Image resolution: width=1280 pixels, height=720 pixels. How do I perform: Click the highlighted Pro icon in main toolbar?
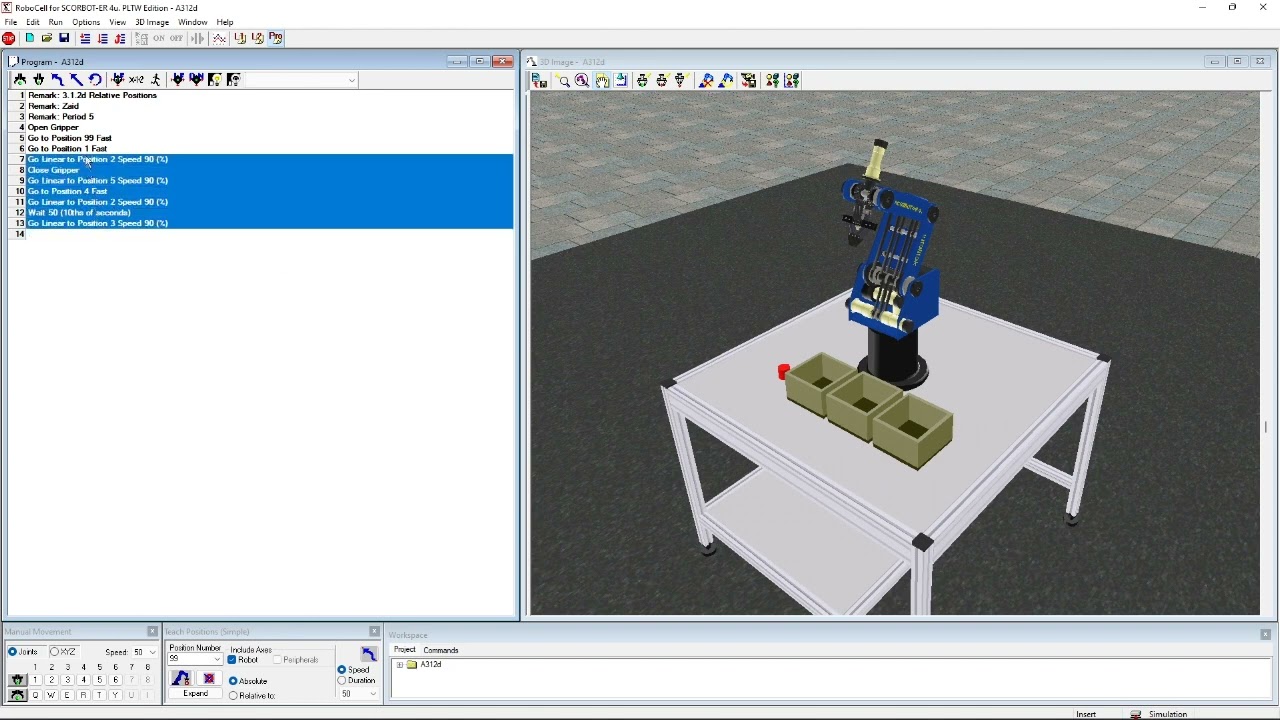pyautogui.click(x=276, y=38)
